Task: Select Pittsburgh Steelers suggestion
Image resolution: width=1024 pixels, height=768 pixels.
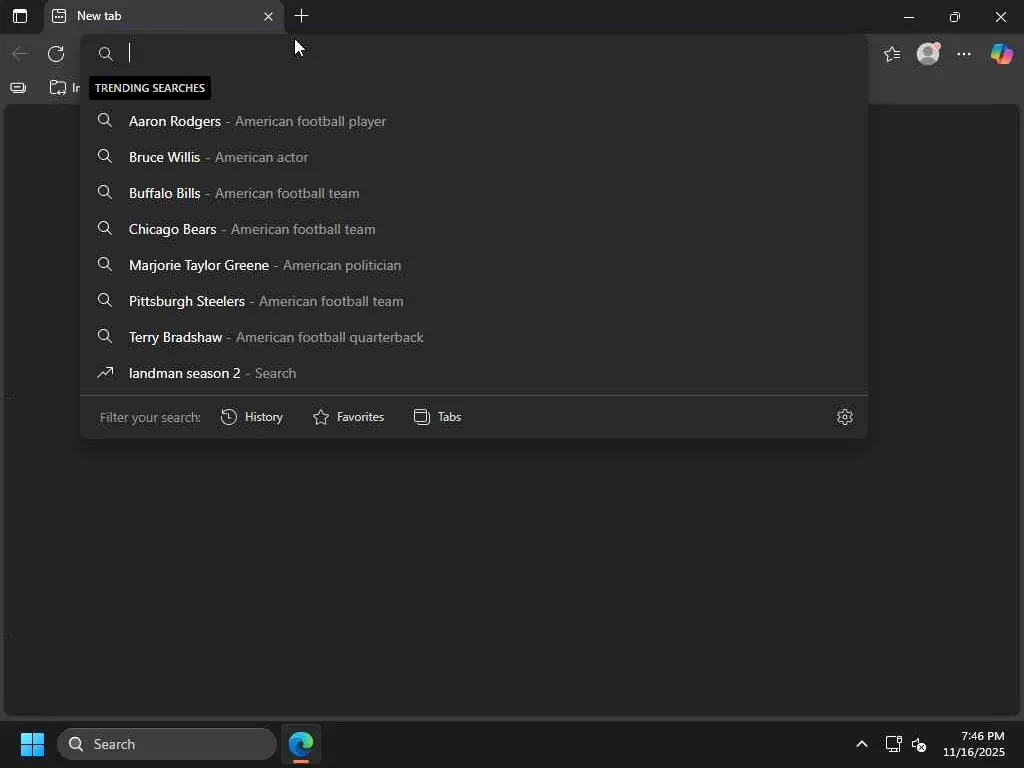Action: click(x=473, y=301)
